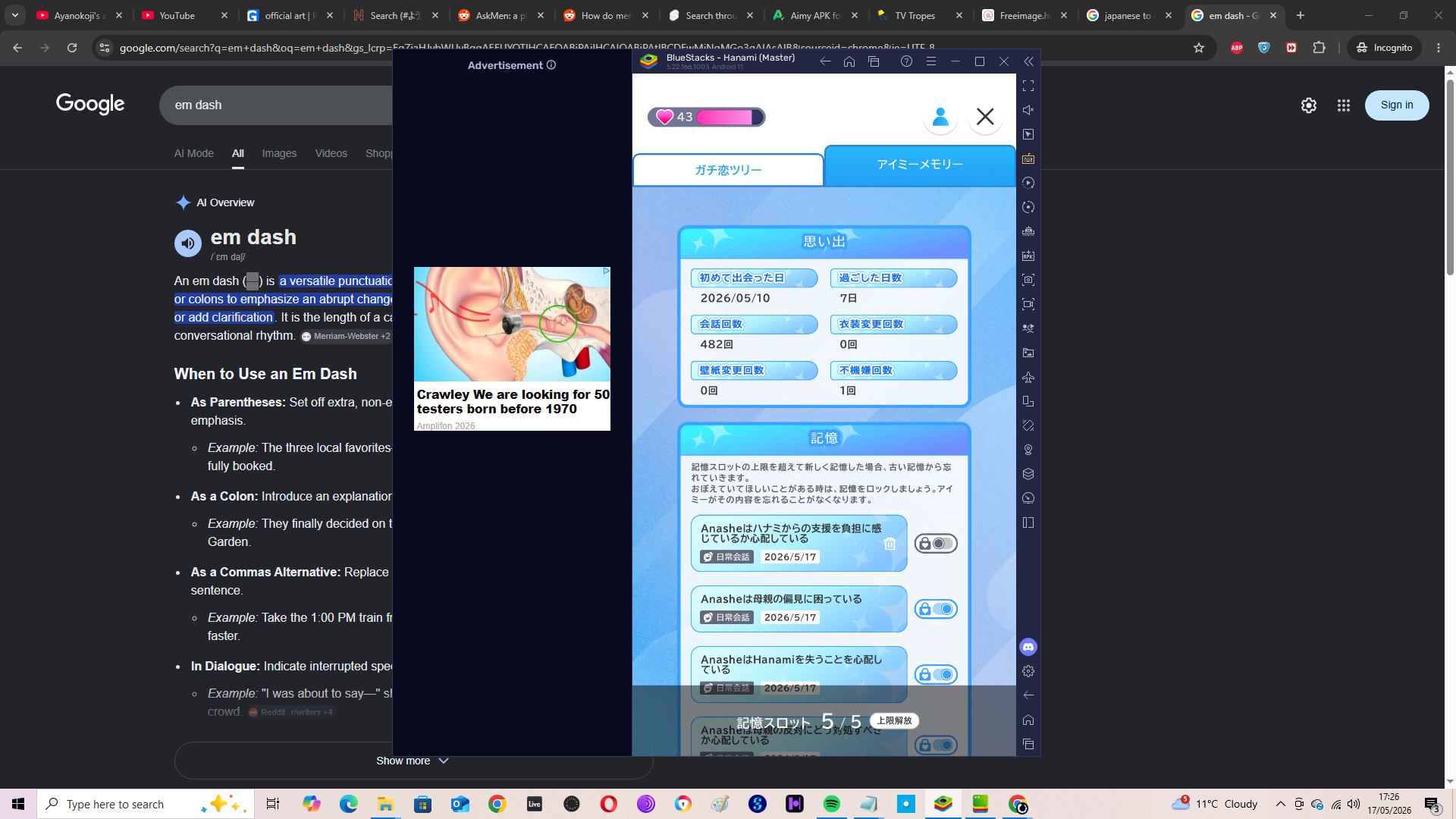Toggle BlueStacks airplane mode icon
The width and height of the screenshot is (1456, 819).
coord(1028,377)
